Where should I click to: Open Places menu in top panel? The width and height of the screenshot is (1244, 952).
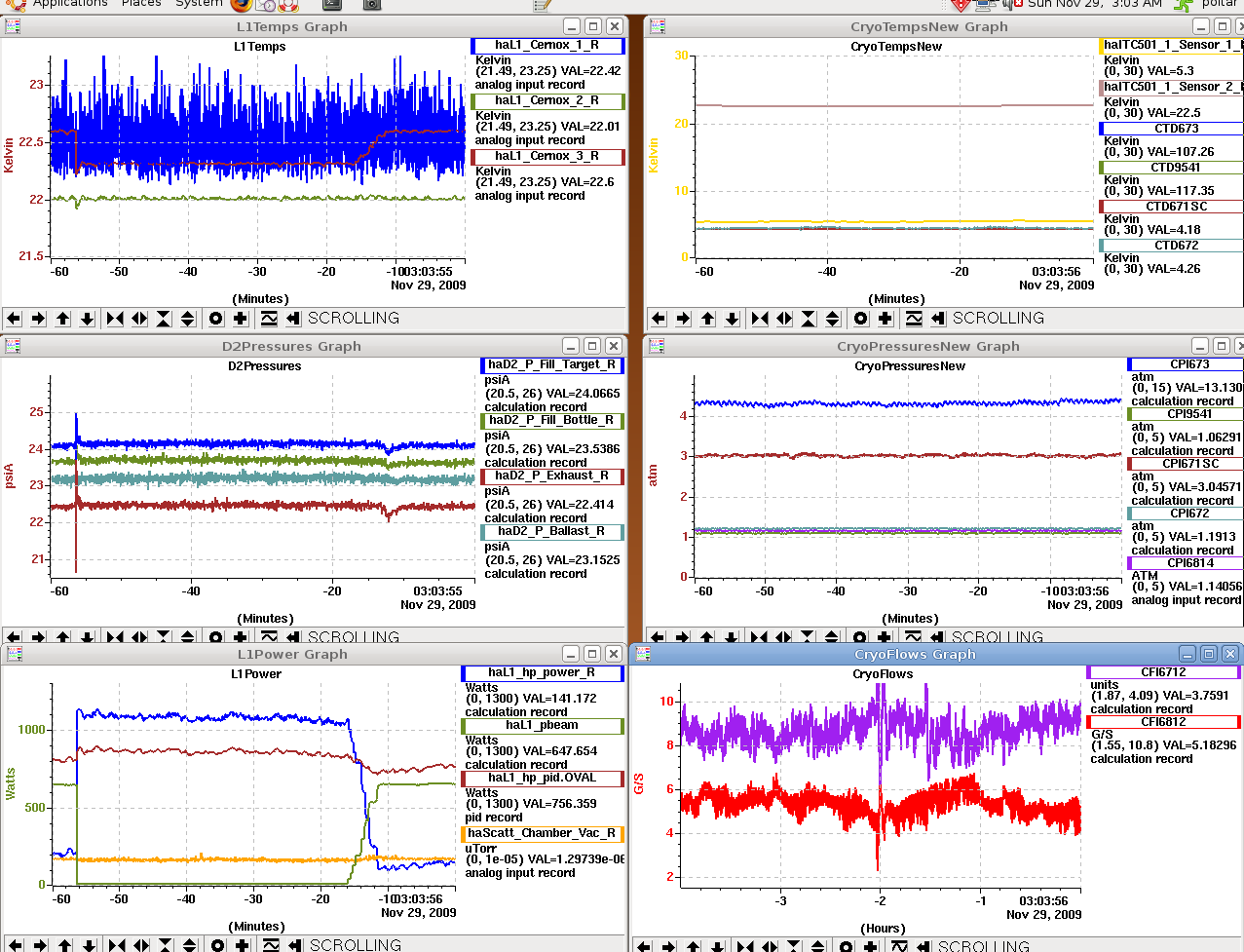pos(141,4)
